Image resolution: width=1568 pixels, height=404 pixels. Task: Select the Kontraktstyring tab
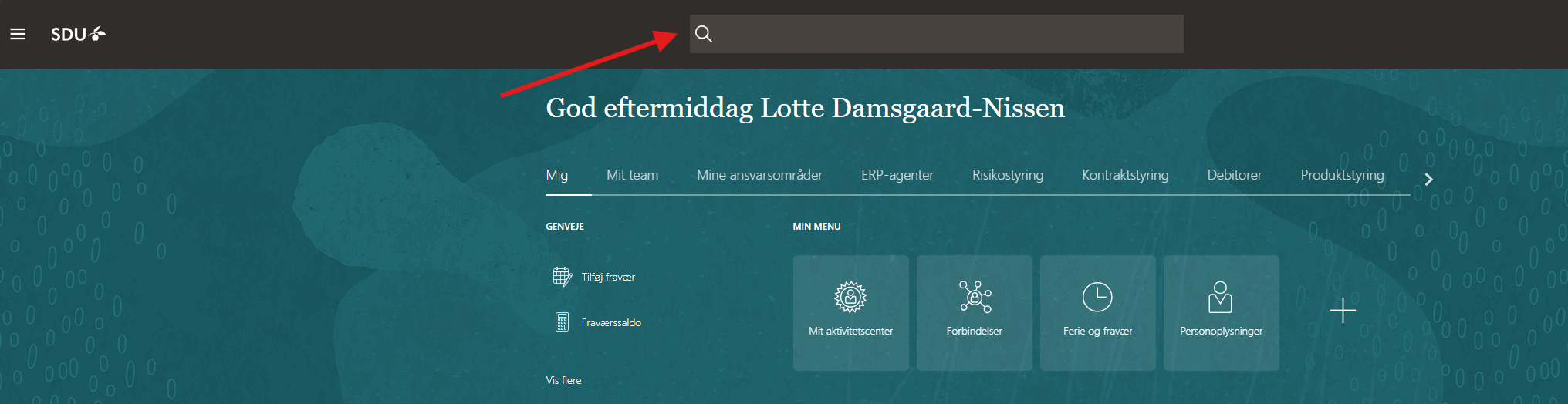click(x=1125, y=175)
